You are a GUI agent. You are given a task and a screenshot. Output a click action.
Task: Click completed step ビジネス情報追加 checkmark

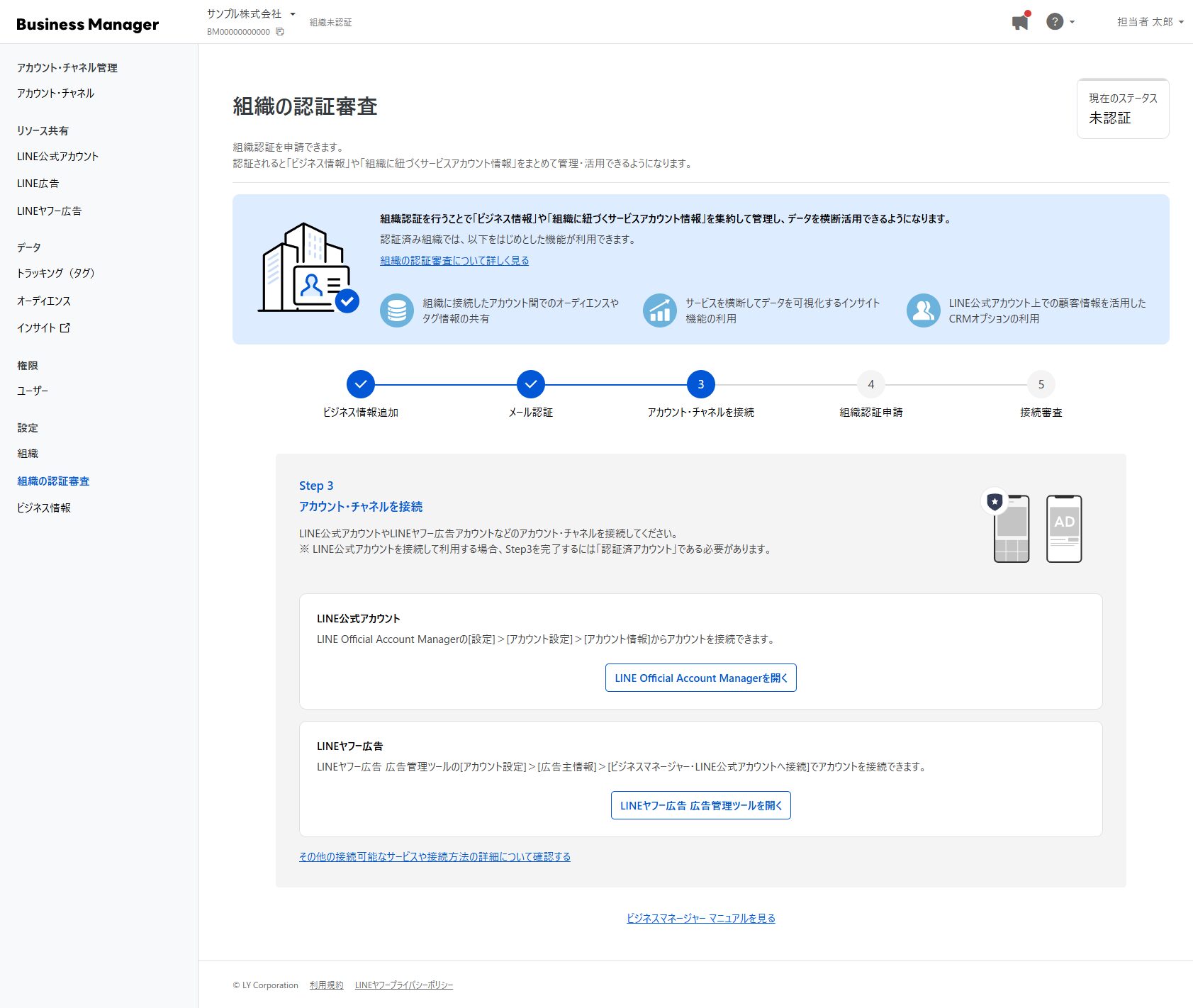tap(361, 384)
